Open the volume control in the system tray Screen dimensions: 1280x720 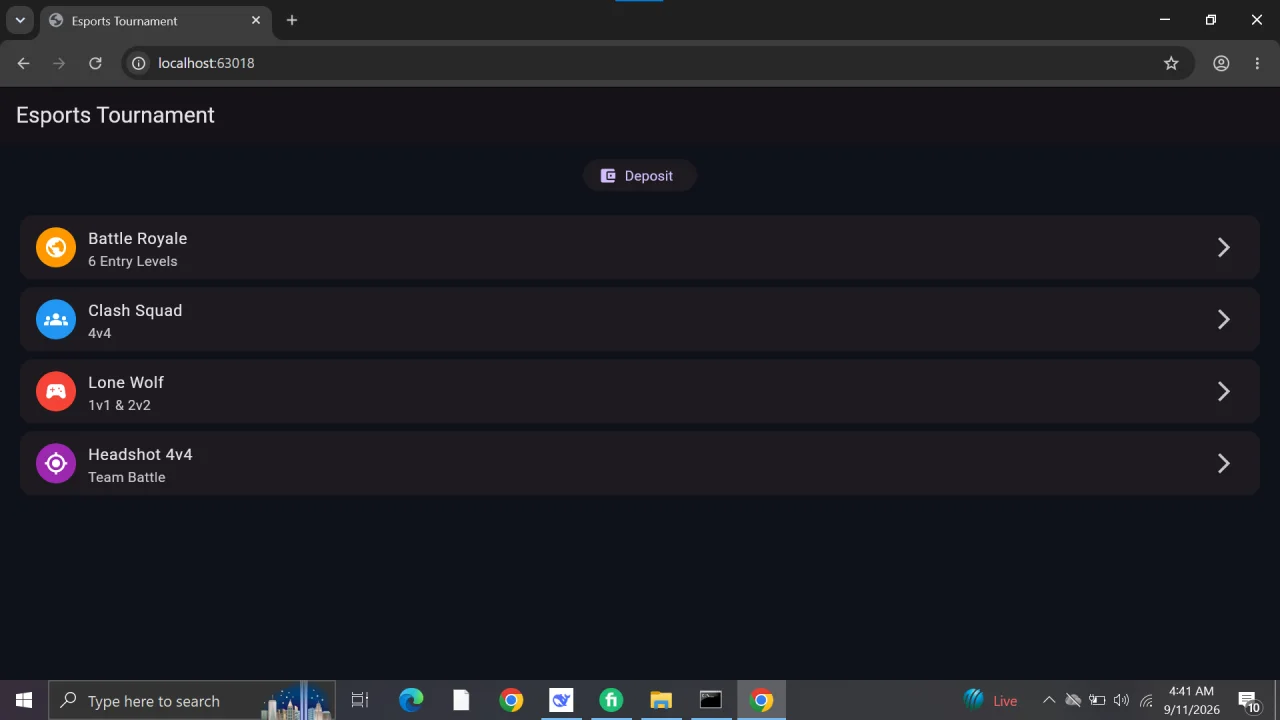coord(1121,700)
